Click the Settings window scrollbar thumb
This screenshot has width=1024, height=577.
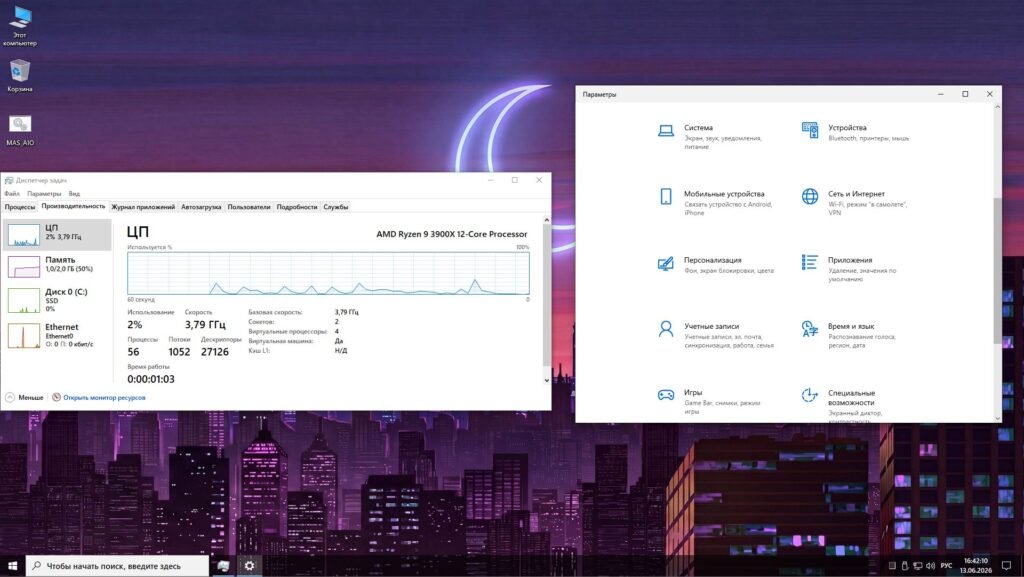pyautogui.click(x=997, y=270)
